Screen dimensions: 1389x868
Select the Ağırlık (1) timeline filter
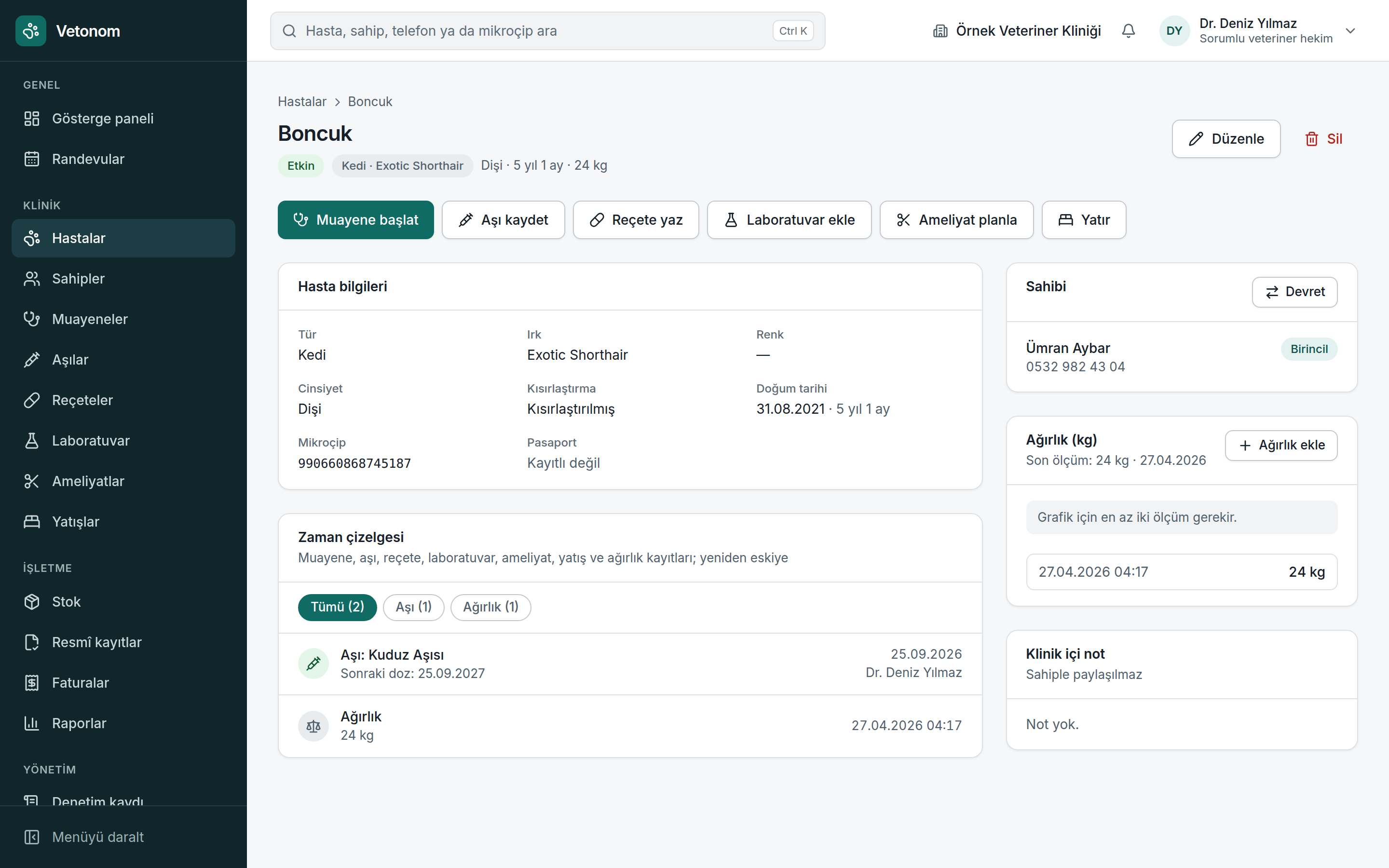click(x=491, y=608)
